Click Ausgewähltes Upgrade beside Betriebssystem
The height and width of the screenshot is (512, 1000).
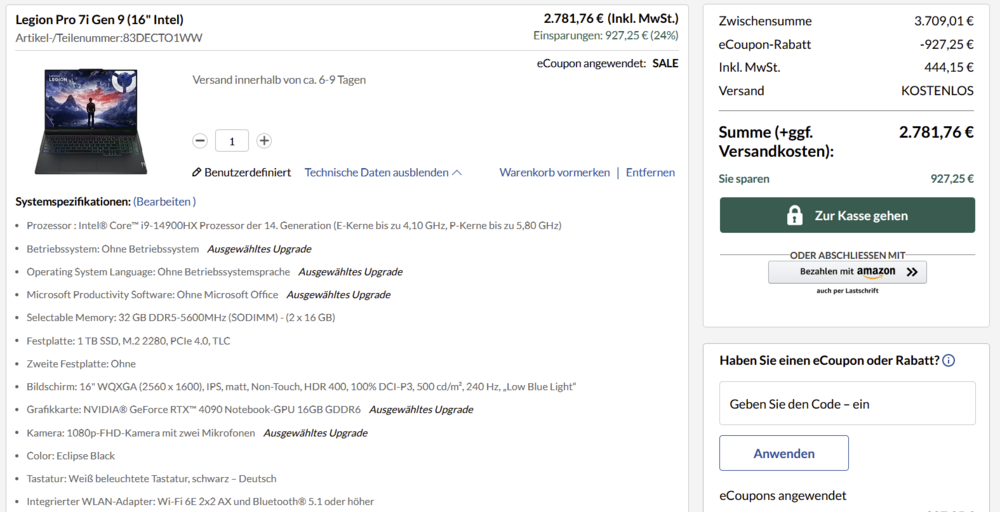point(259,249)
